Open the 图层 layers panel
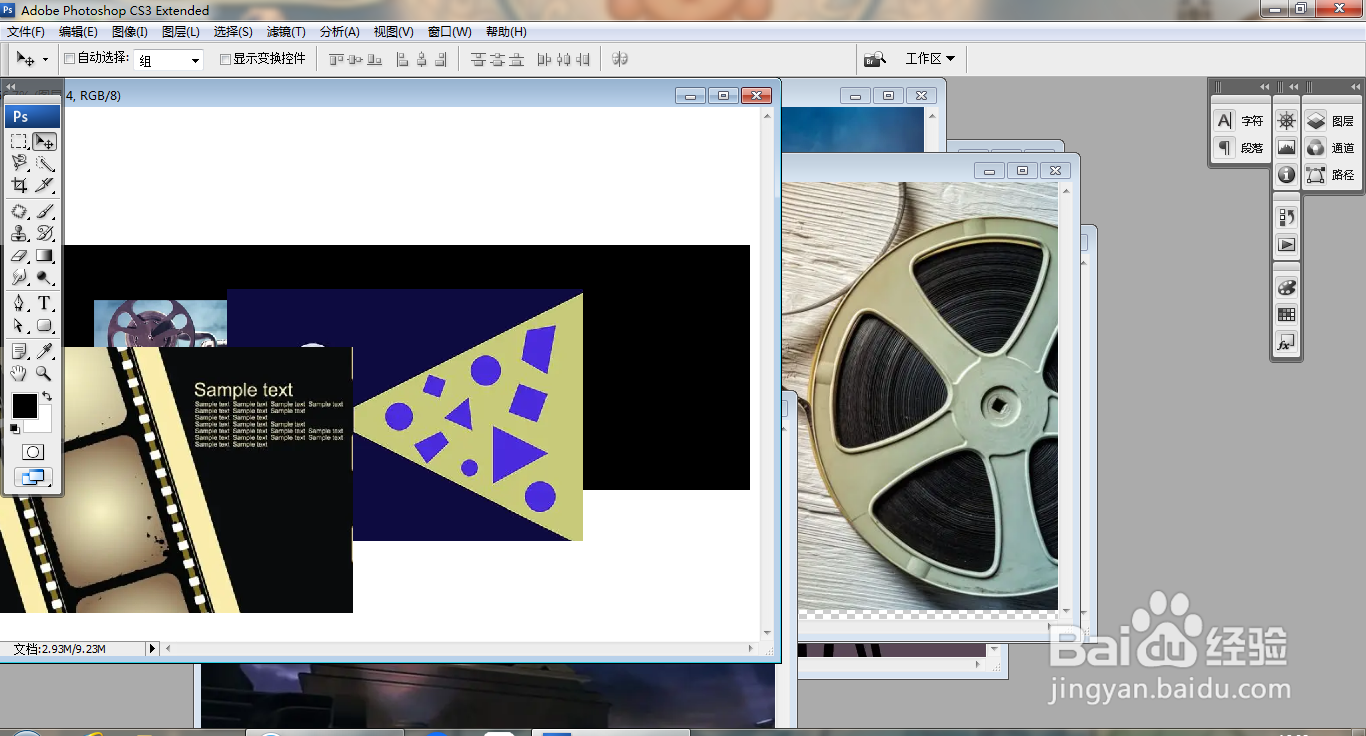This screenshot has width=1366, height=736. (1331, 121)
